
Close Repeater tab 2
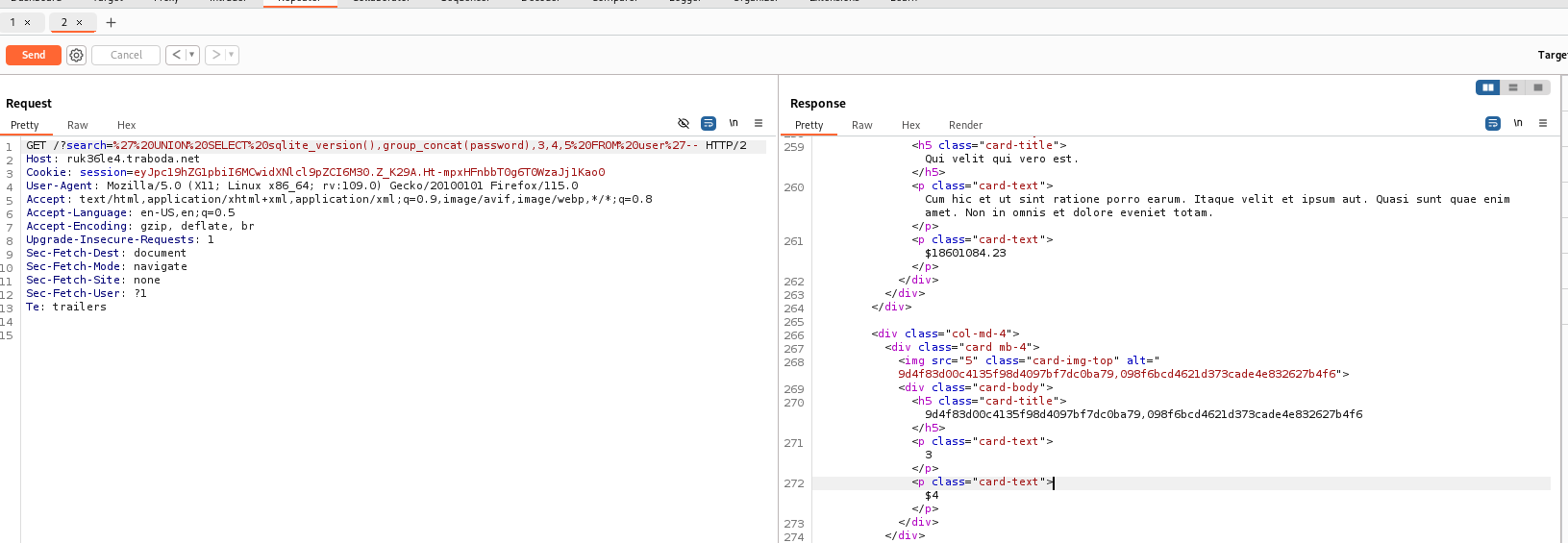pyautogui.click(x=79, y=22)
